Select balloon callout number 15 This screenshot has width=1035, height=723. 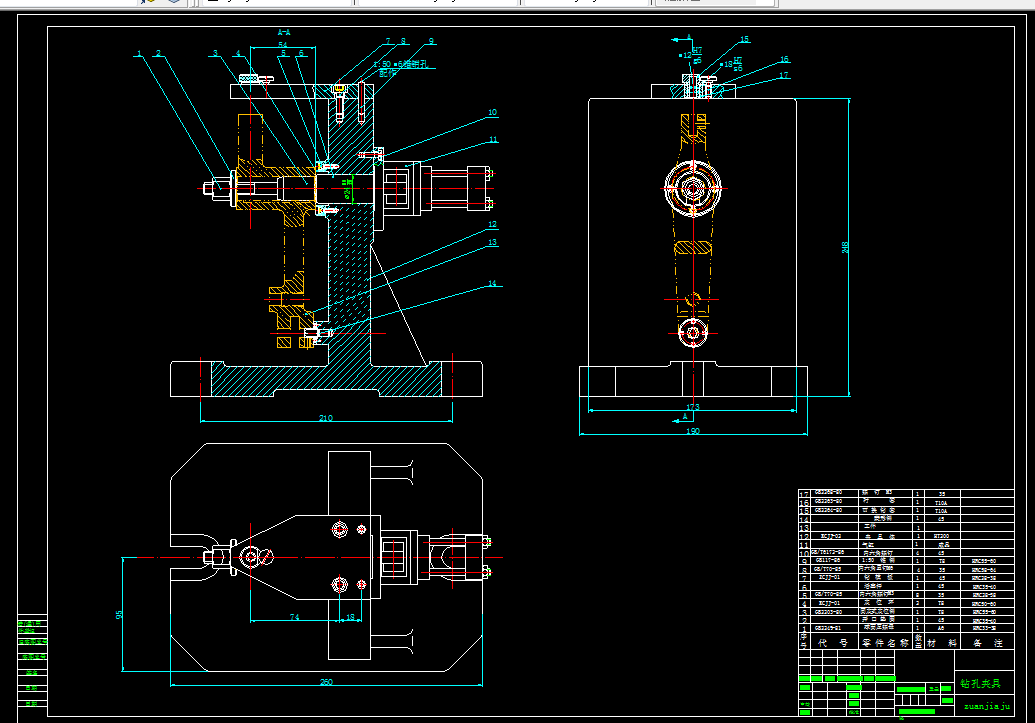(745, 39)
